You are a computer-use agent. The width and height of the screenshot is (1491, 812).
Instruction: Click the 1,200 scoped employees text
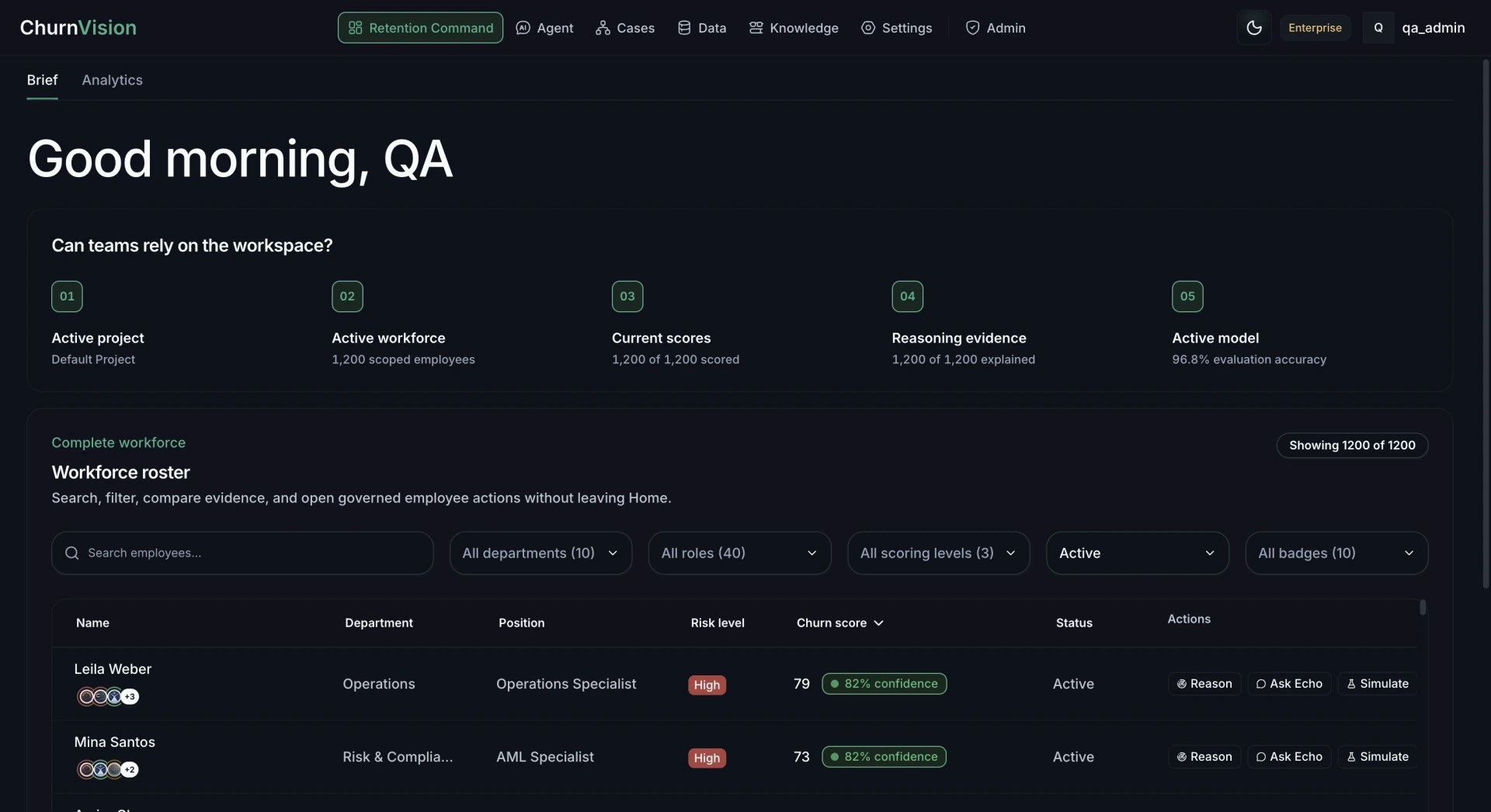403,359
